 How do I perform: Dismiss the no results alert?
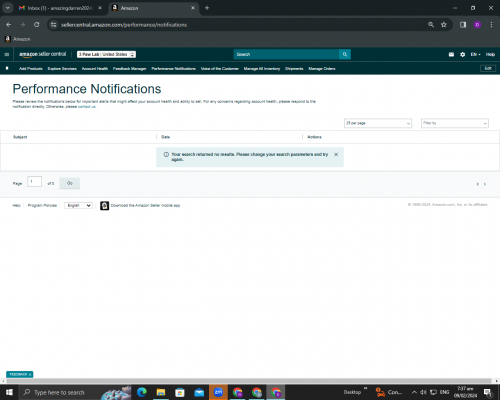tap(336, 154)
